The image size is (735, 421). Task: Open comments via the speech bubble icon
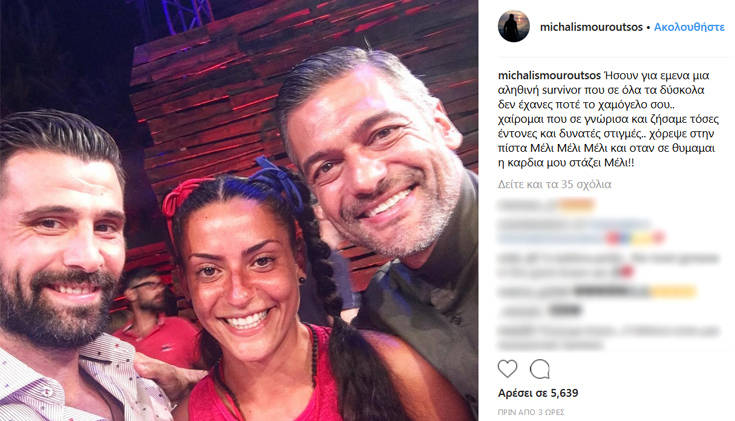coord(540,369)
